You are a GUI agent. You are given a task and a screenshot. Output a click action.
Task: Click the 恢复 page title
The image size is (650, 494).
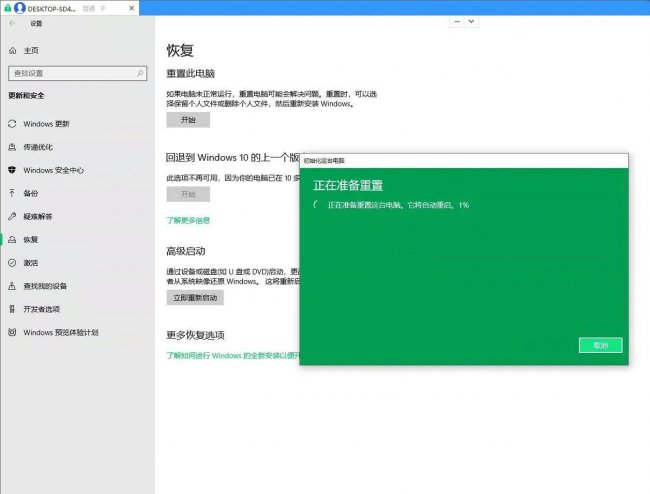180,51
